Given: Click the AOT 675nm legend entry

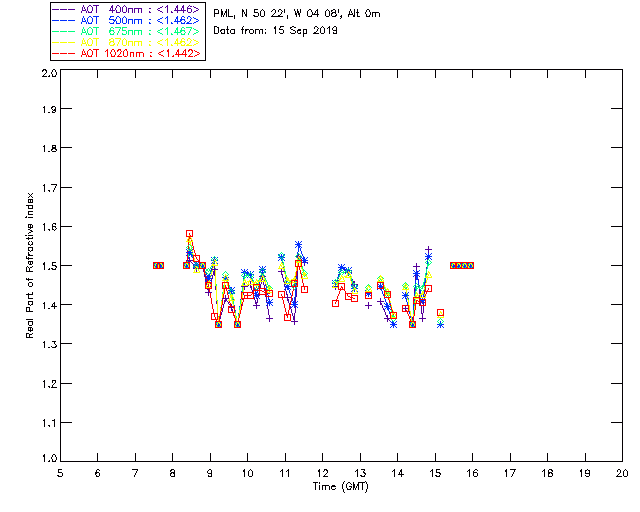Looking at the screenshot, I should pos(126,31).
